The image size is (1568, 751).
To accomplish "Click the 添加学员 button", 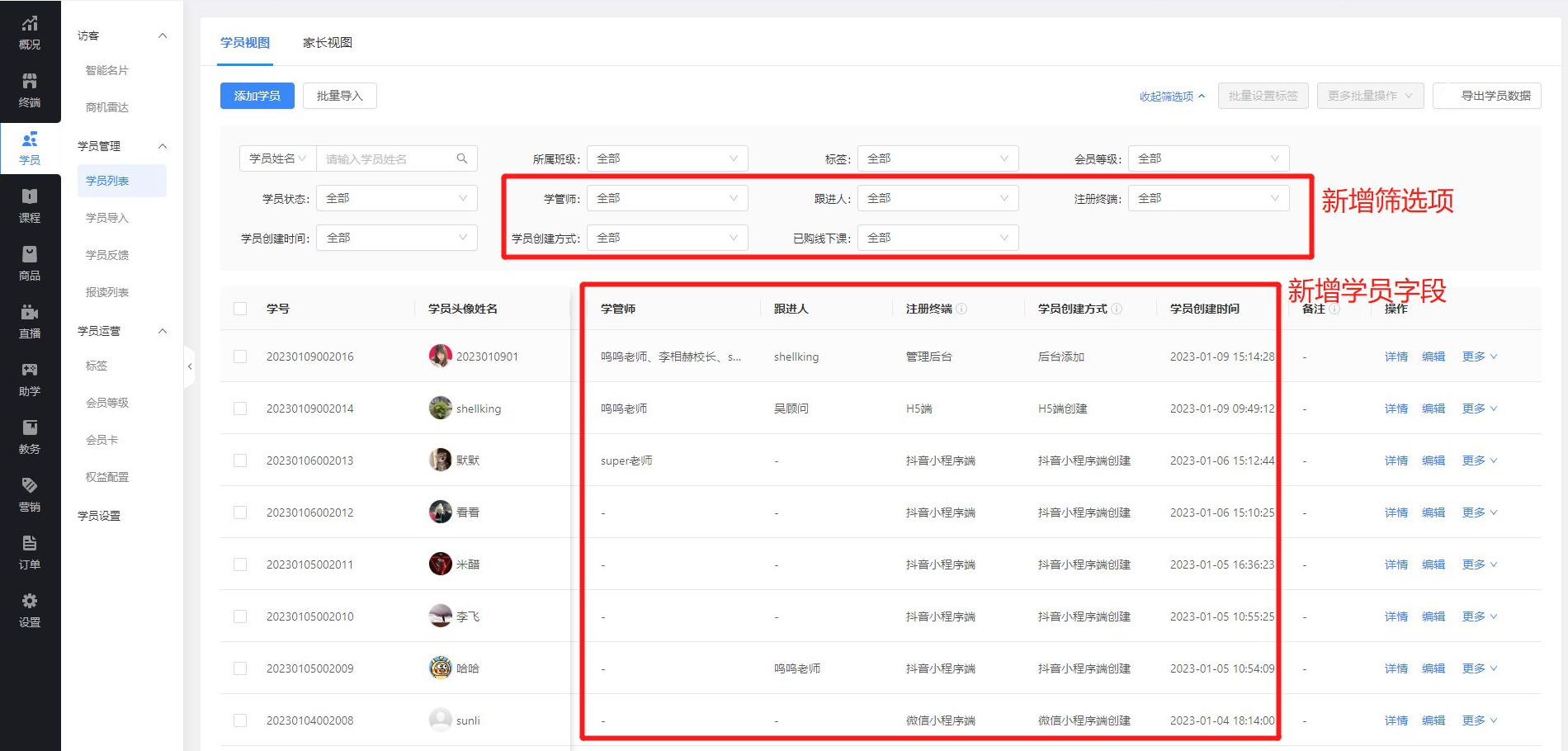I will tap(257, 96).
